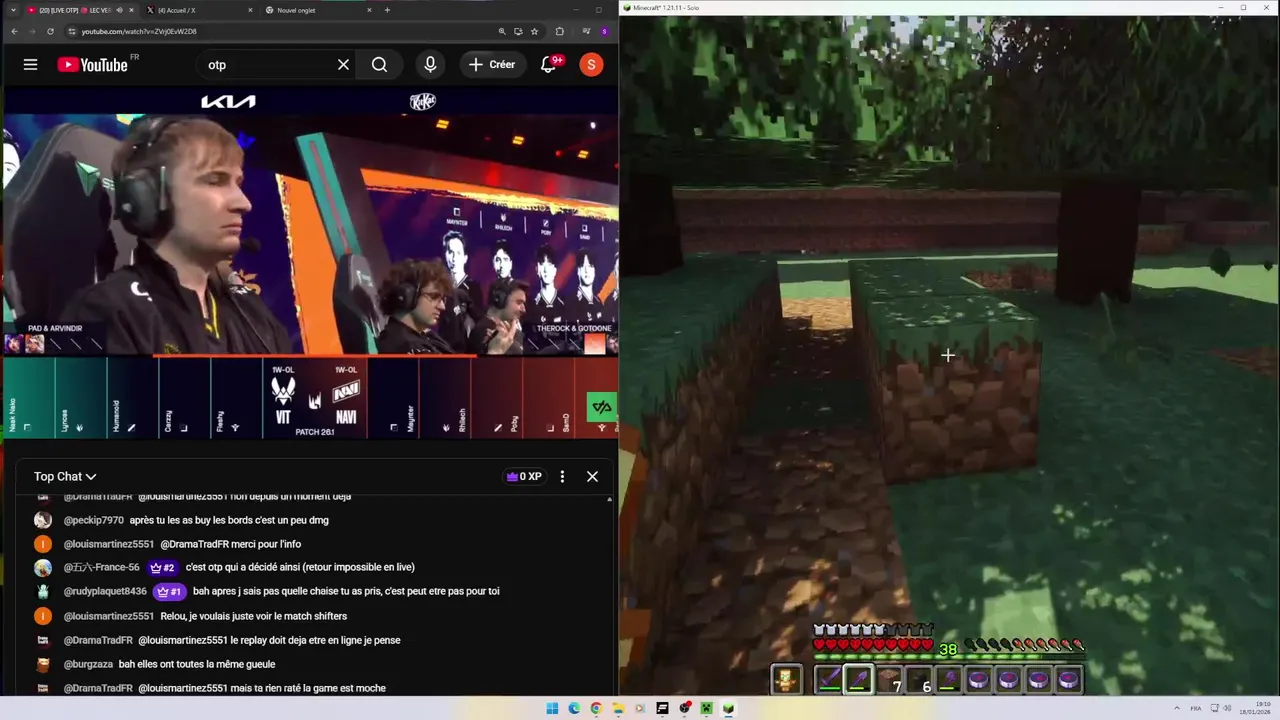Screen dimensions: 1280x720
Task: Open the YouTube guide hamburger menu
Action: pyautogui.click(x=30, y=64)
